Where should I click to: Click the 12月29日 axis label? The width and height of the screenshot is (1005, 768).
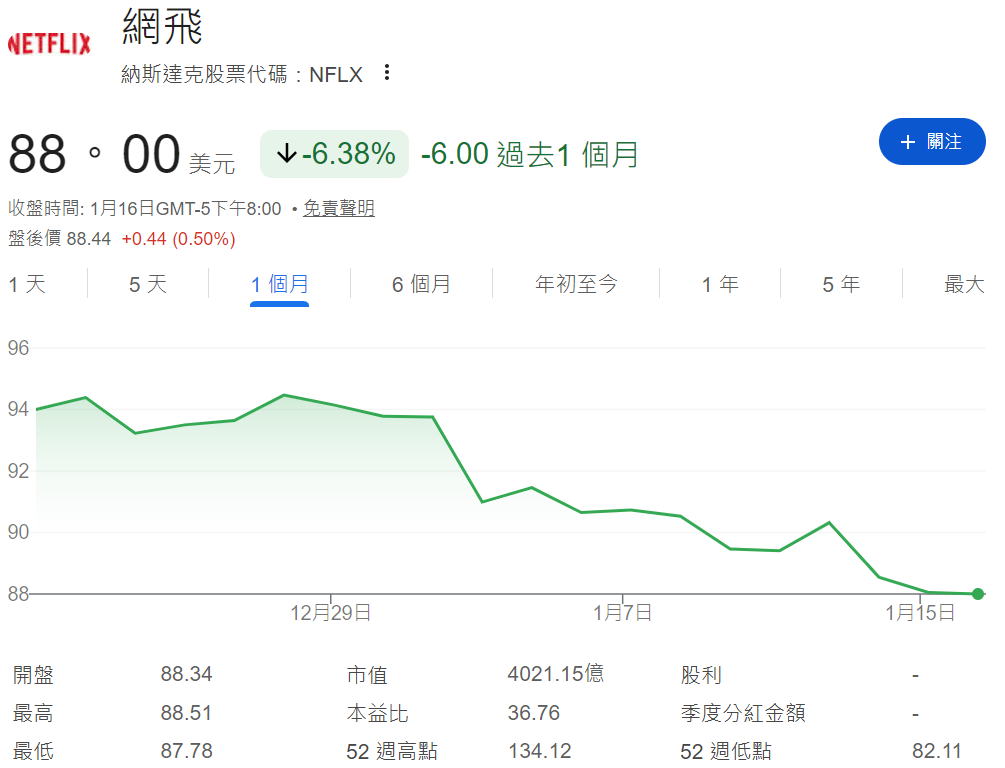(331, 613)
